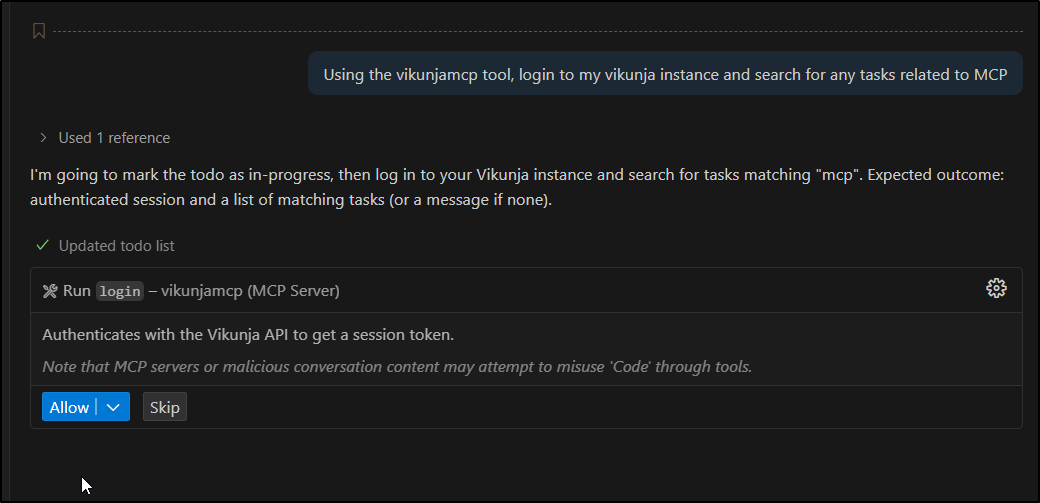Open the tool configuration gear icon

pyautogui.click(x=996, y=289)
